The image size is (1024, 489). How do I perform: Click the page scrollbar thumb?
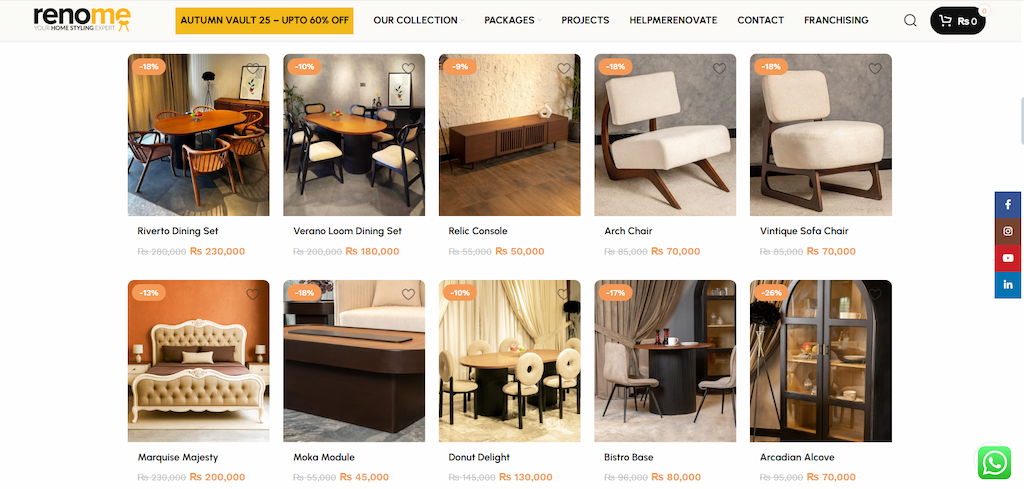pyautogui.click(x=1021, y=121)
